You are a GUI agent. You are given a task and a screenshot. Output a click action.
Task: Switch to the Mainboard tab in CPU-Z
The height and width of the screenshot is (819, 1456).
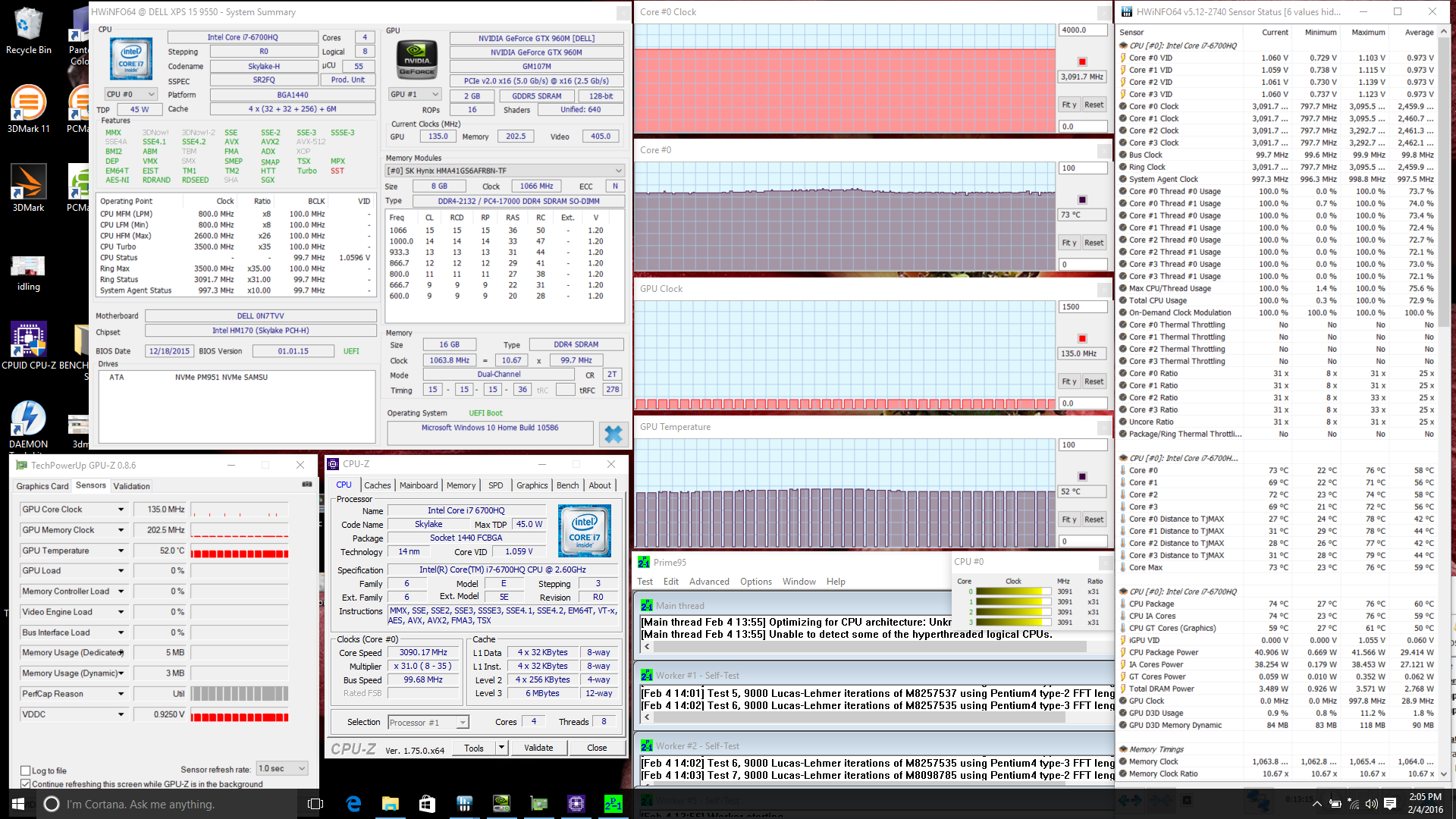coord(419,485)
